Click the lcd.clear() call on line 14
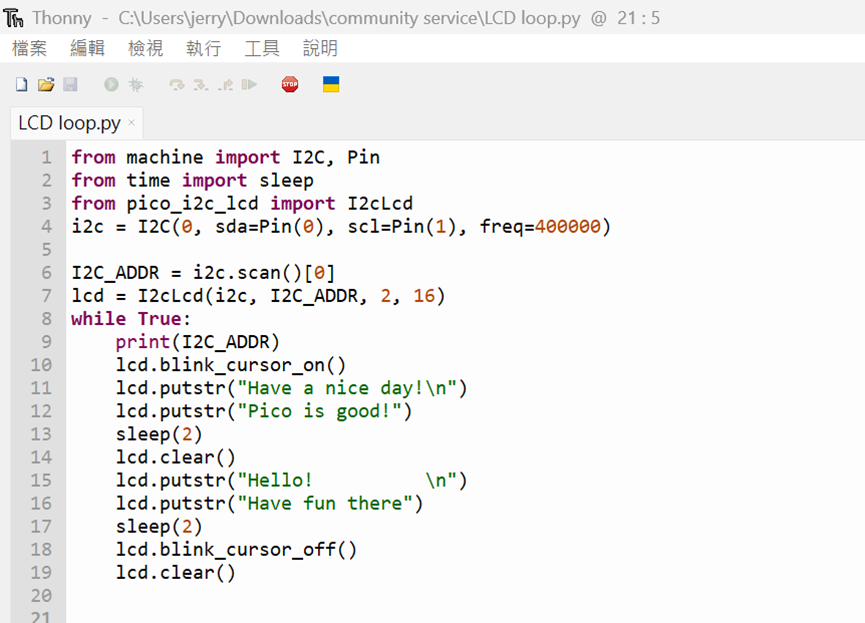Screen dimensions: 865x623 (175, 457)
